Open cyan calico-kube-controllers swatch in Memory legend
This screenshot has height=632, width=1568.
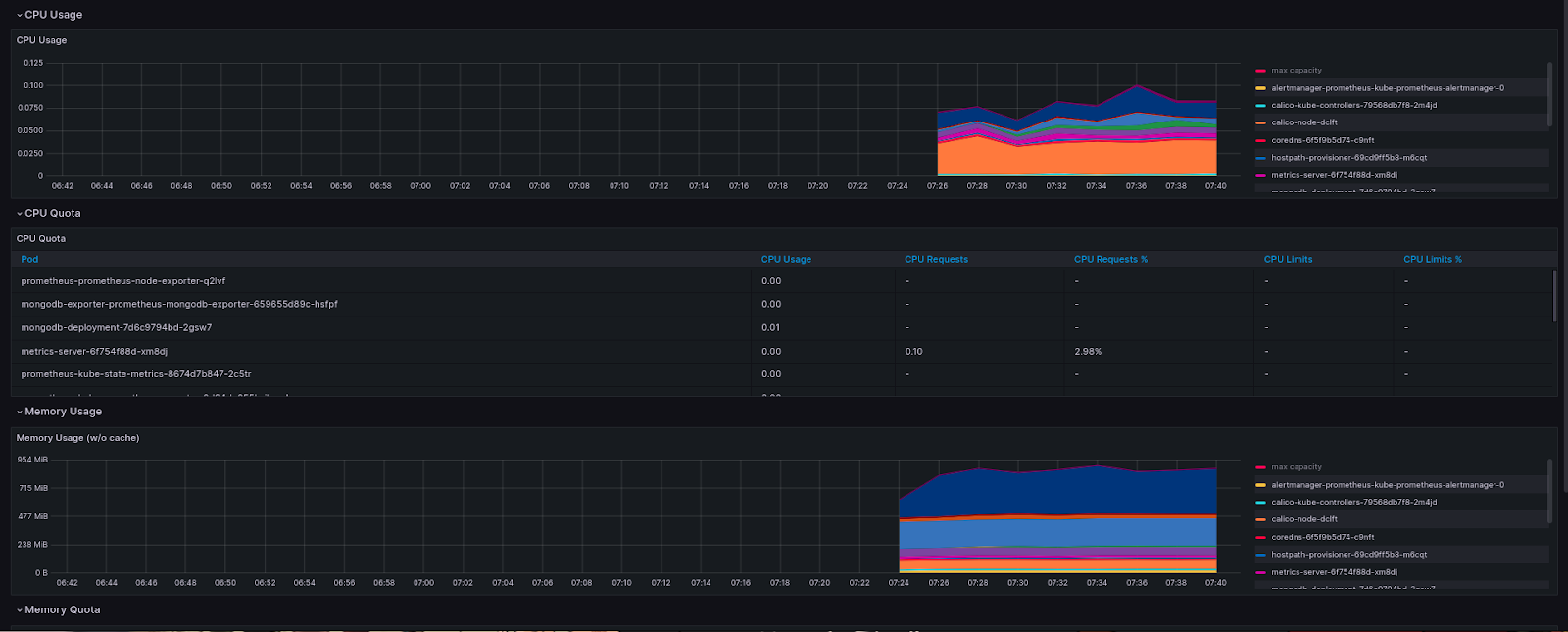pyautogui.click(x=1260, y=502)
